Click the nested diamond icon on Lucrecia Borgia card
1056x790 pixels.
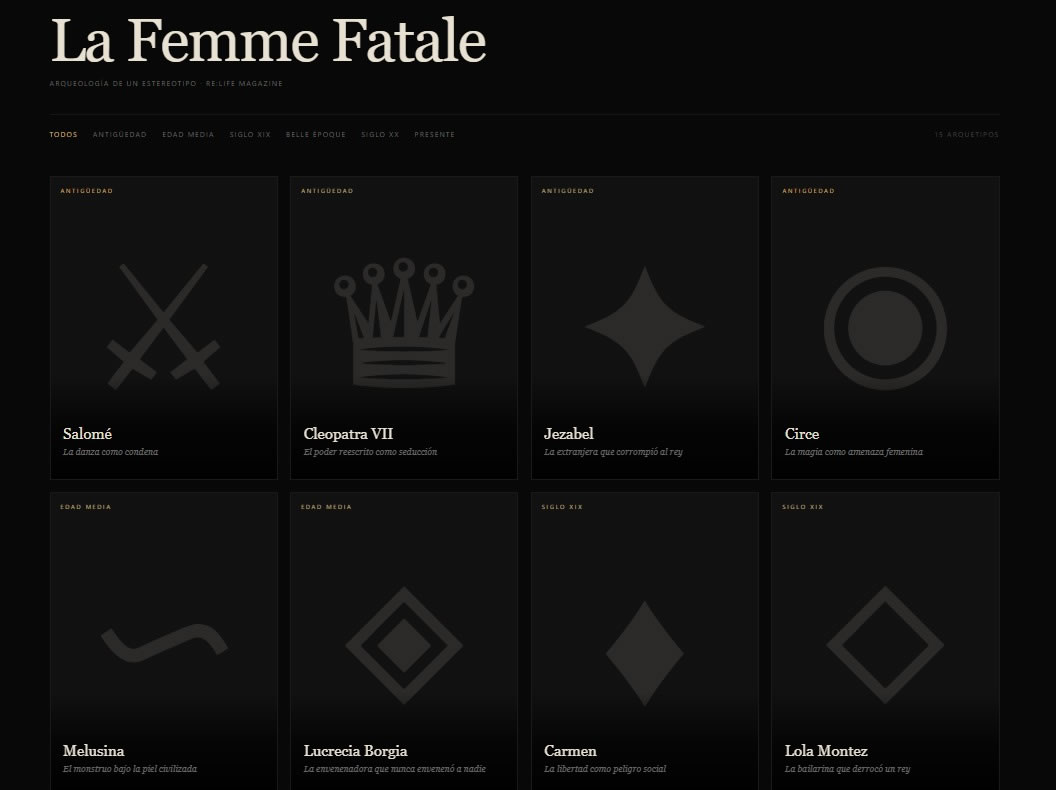[404, 645]
